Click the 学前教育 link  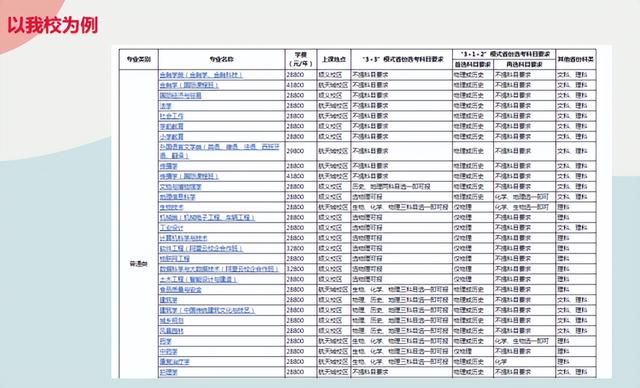tap(171, 126)
